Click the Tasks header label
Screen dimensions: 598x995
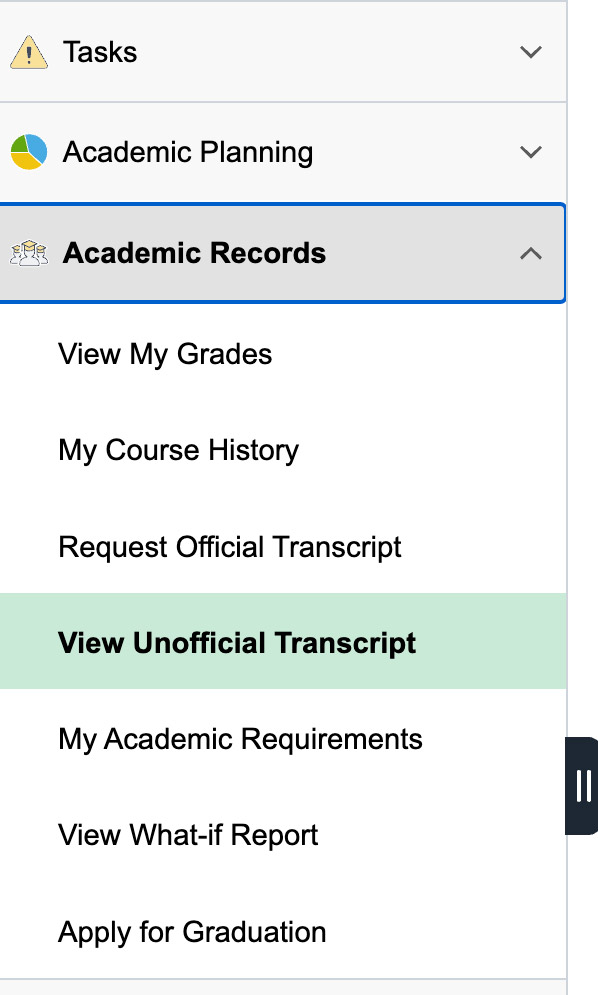[x=100, y=51]
